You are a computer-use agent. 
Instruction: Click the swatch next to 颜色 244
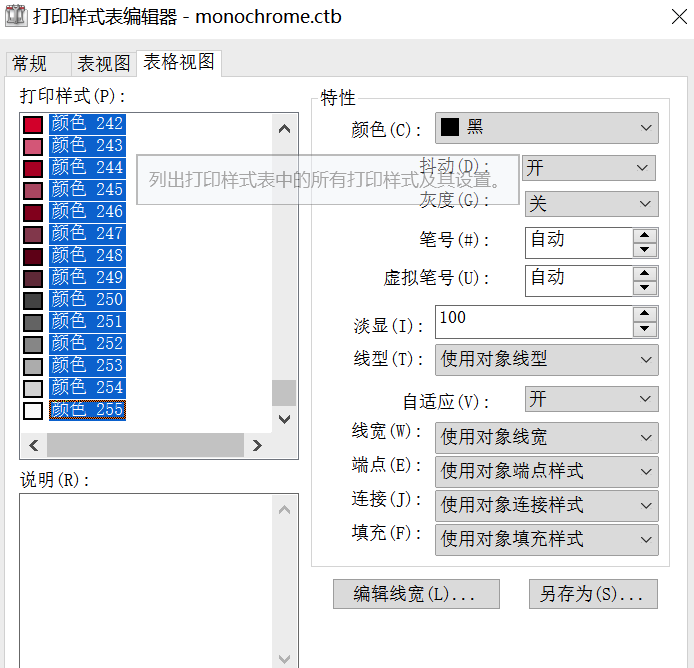(33, 169)
